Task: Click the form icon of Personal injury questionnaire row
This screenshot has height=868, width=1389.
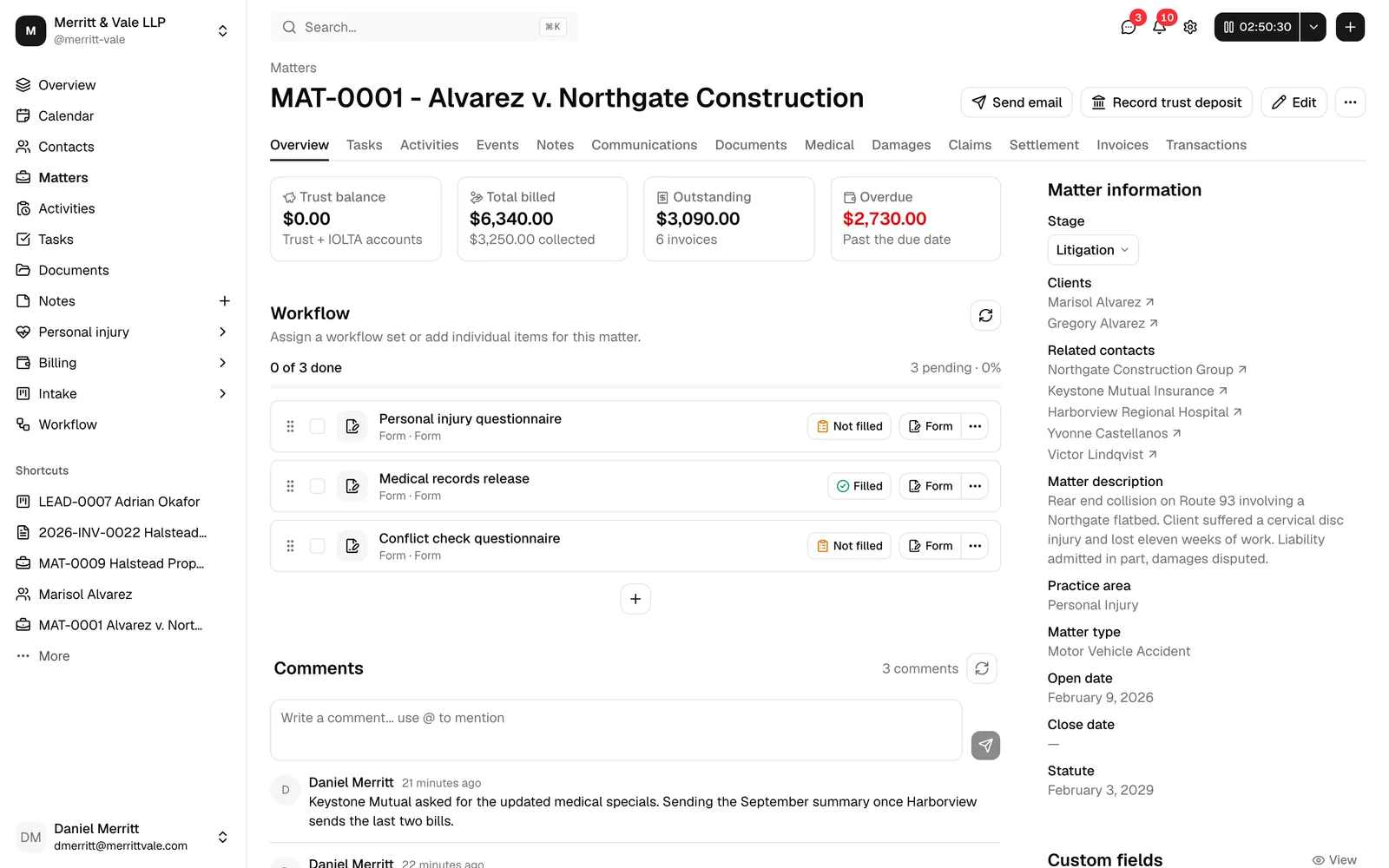Action: click(352, 426)
